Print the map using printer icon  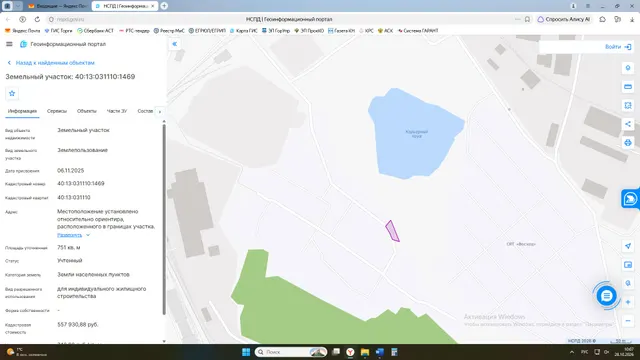tap(628, 142)
